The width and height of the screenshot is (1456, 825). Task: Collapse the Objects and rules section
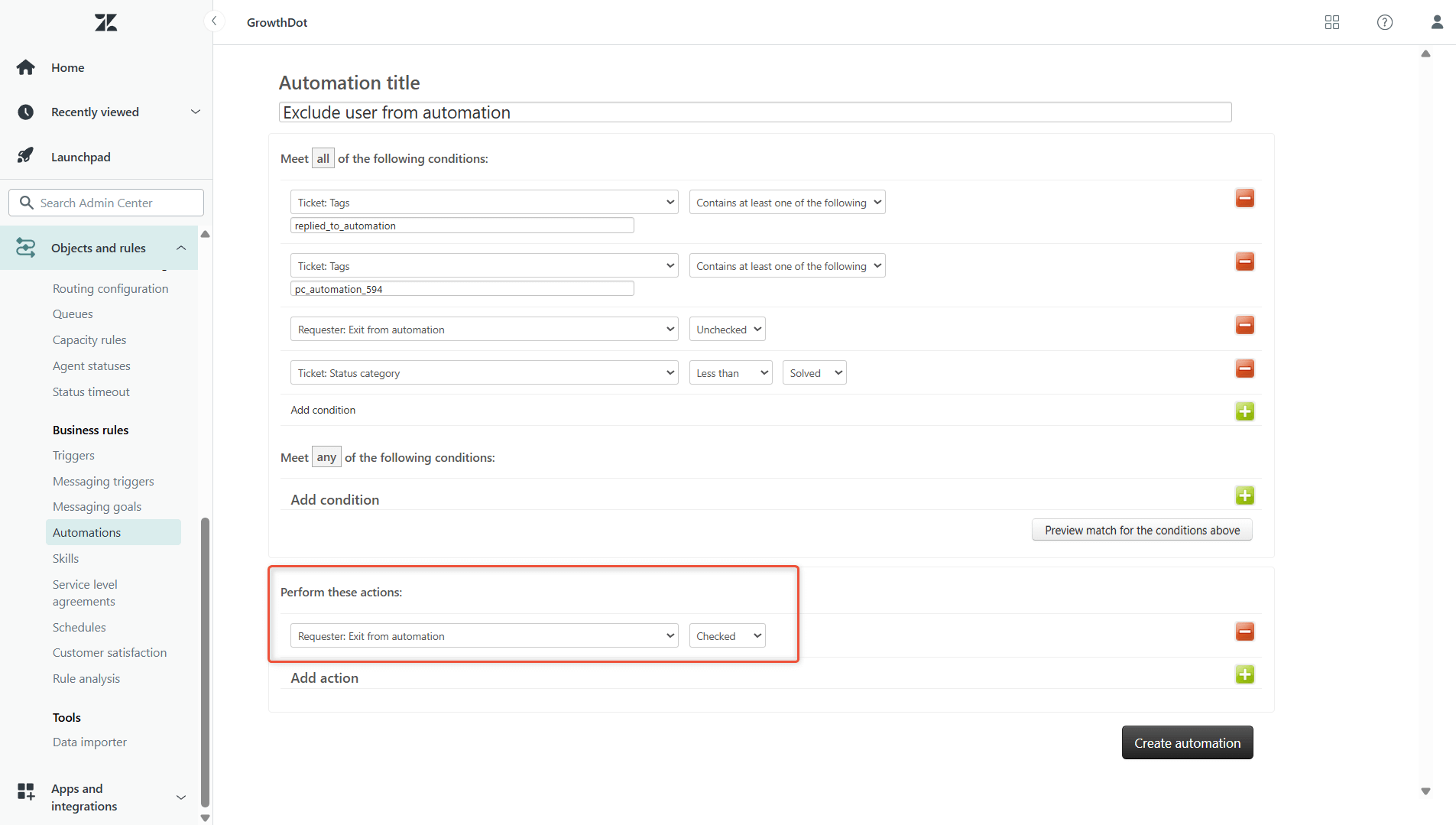click(181, 248)
